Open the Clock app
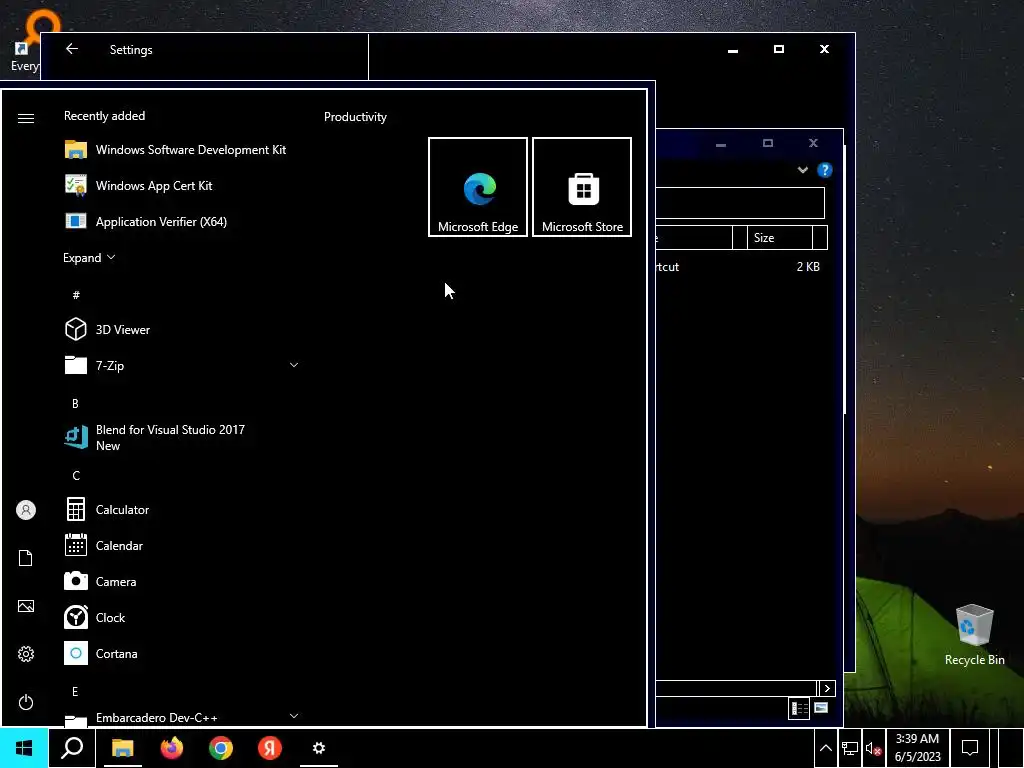This screenshot has height=768, width=1024. [x=182, y=617]
